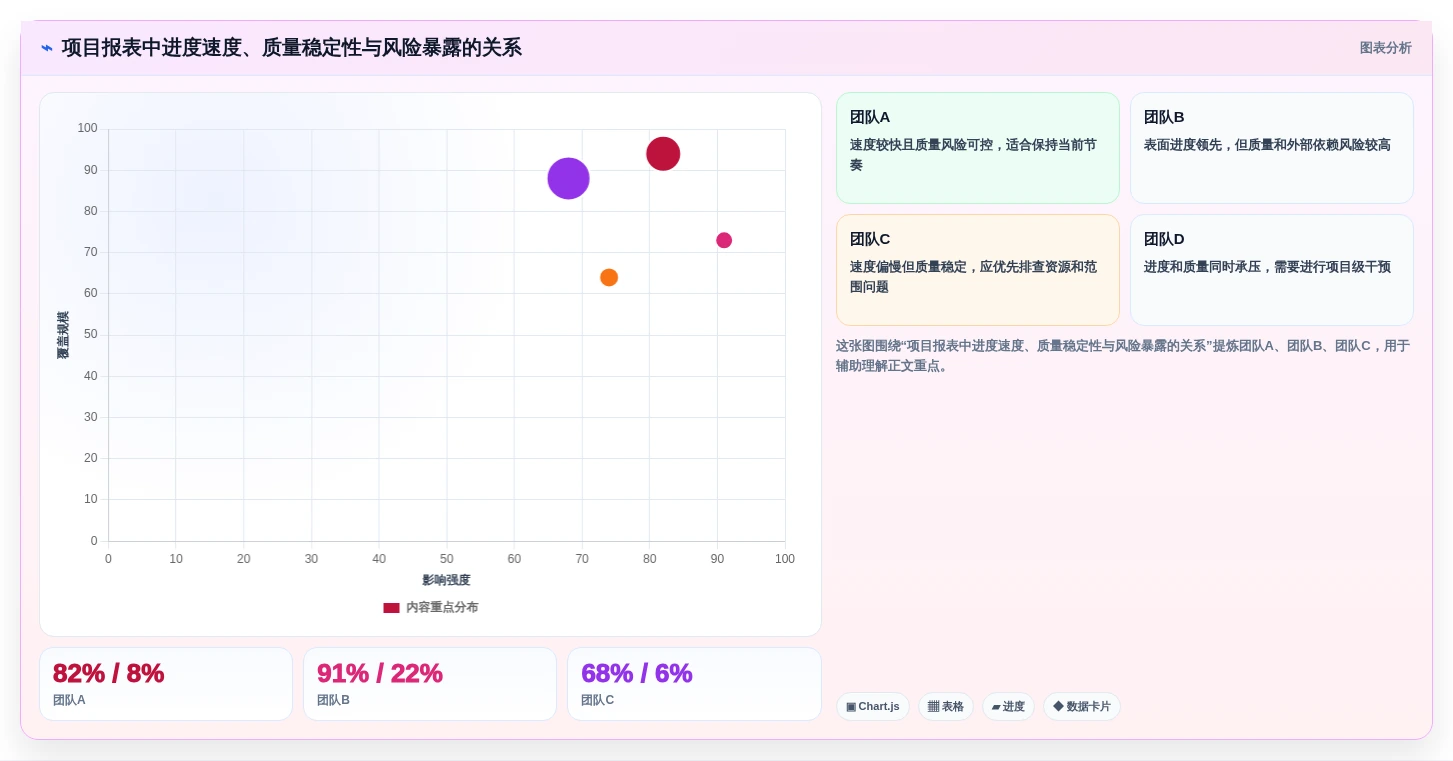Open the 团队A summary card

[x=978, y=148]
